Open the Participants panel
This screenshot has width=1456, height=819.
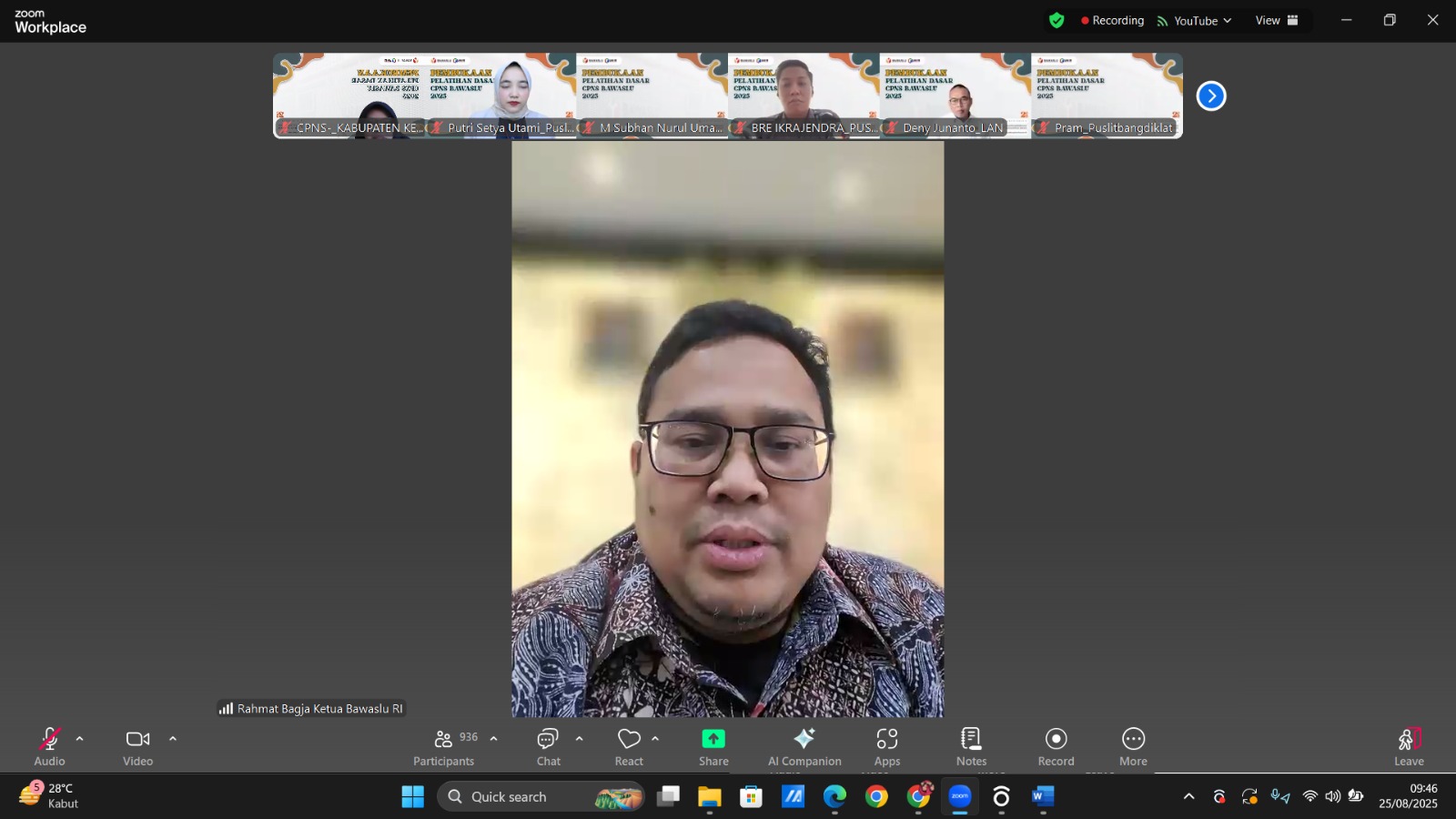443,746
